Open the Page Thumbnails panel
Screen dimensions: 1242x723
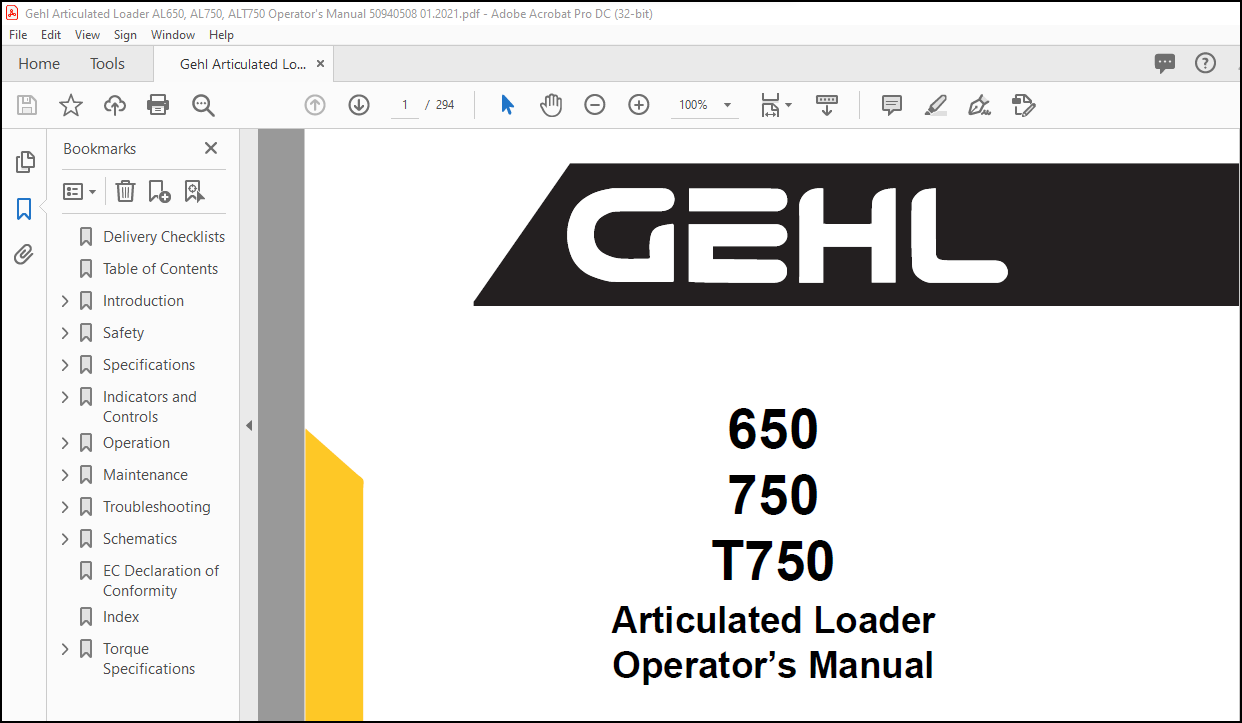(x=24, y=161)
